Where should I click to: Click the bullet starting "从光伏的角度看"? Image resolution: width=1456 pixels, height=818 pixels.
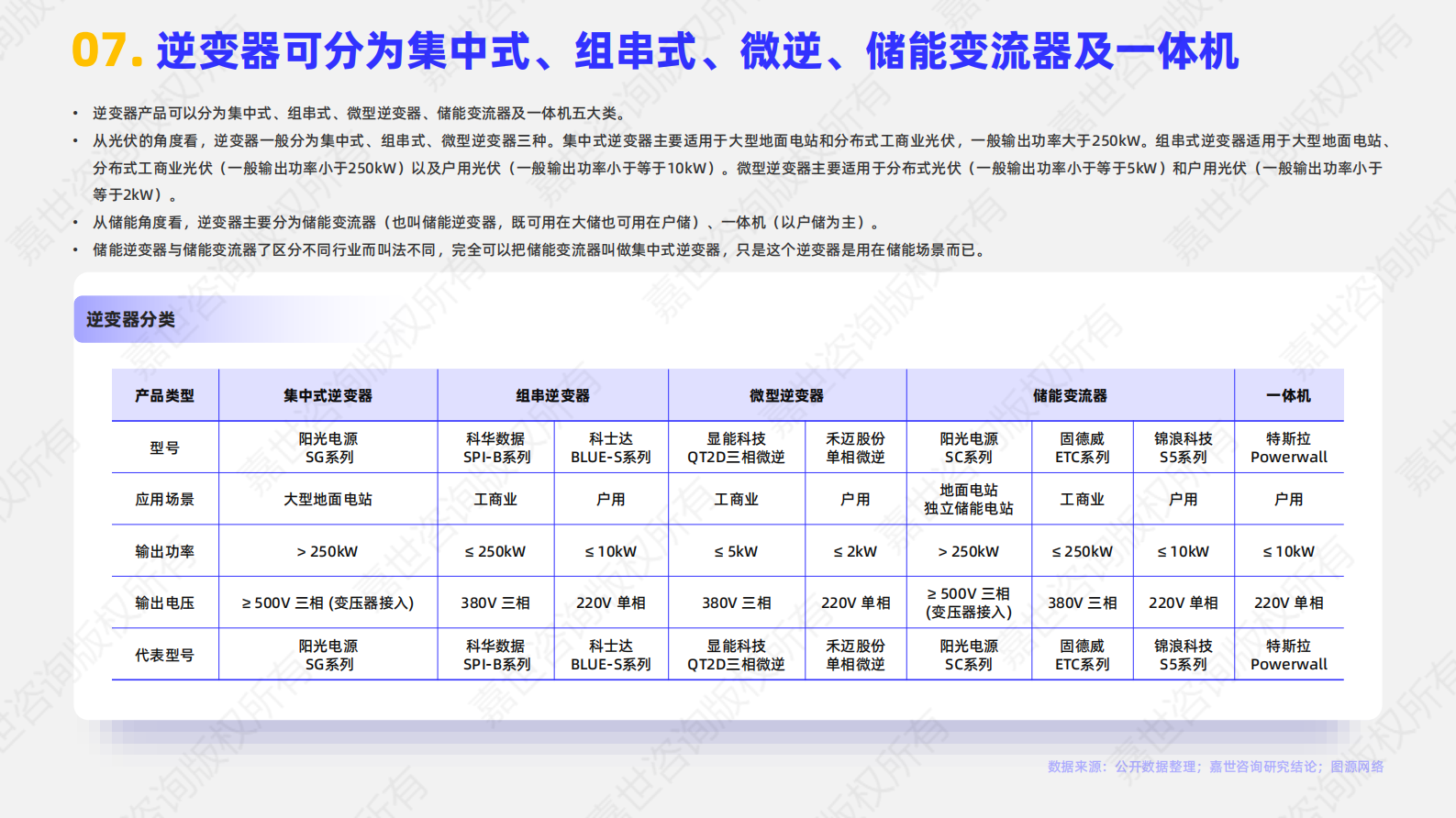coord(743,168)
